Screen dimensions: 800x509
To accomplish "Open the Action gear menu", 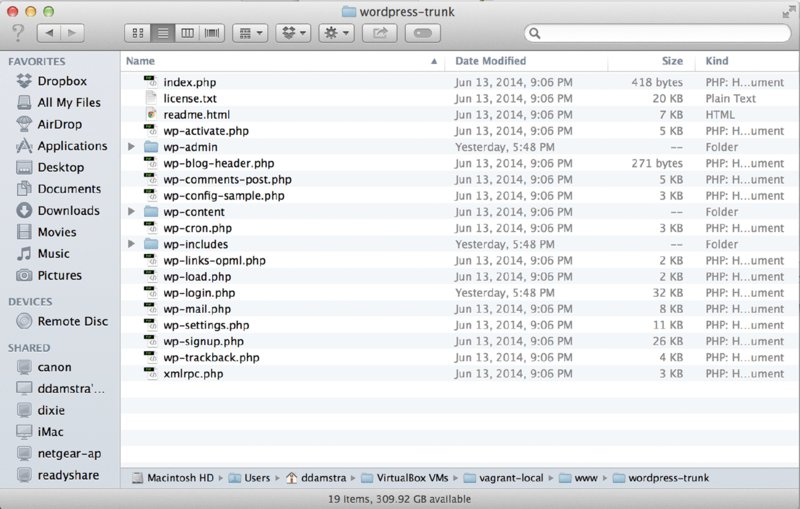I will tap(336, 33).
